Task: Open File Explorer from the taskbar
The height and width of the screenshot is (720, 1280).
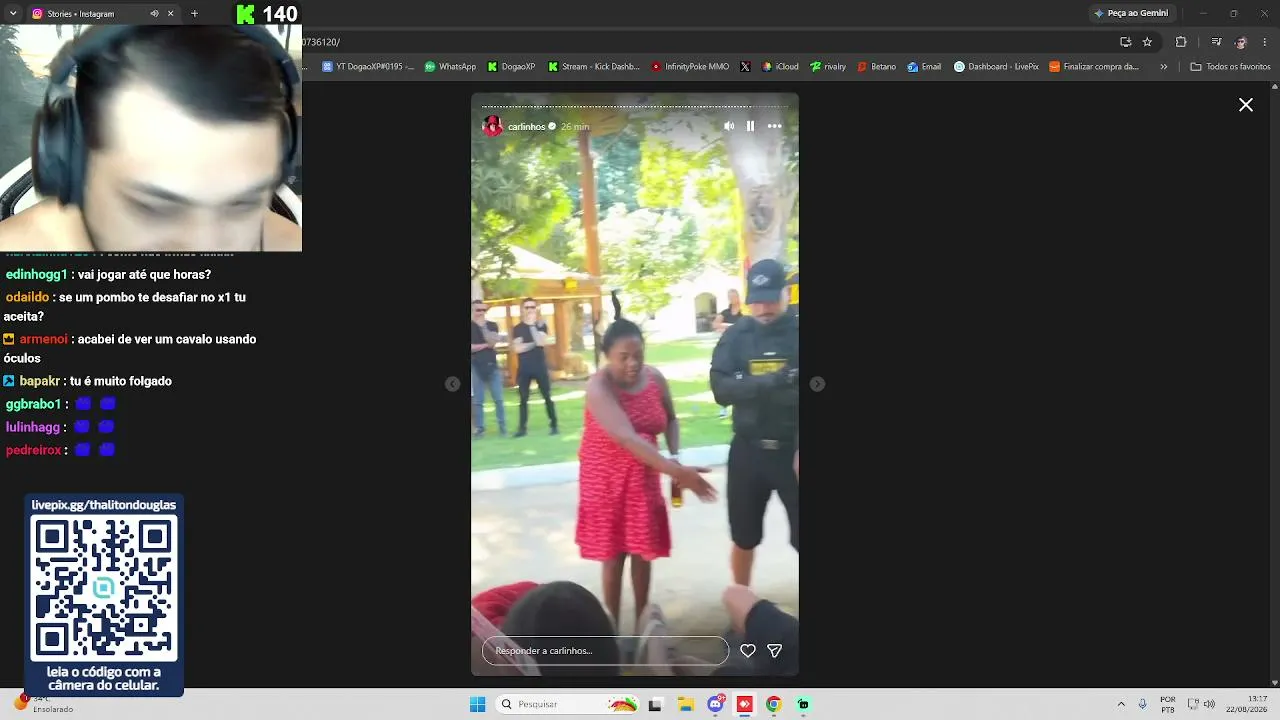Action: click(686, 704)
